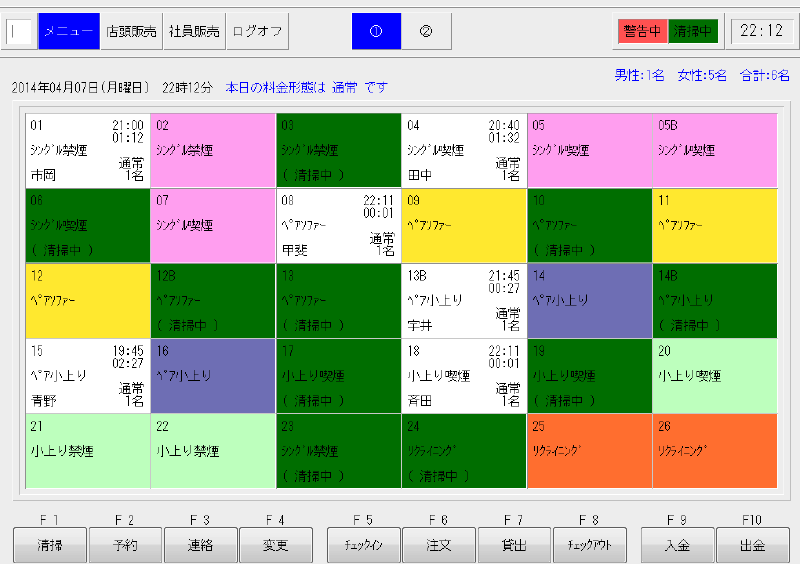This screenshot has width=800, height=564.
Task: Click the ログオフ button
Action: coord(257,31)
